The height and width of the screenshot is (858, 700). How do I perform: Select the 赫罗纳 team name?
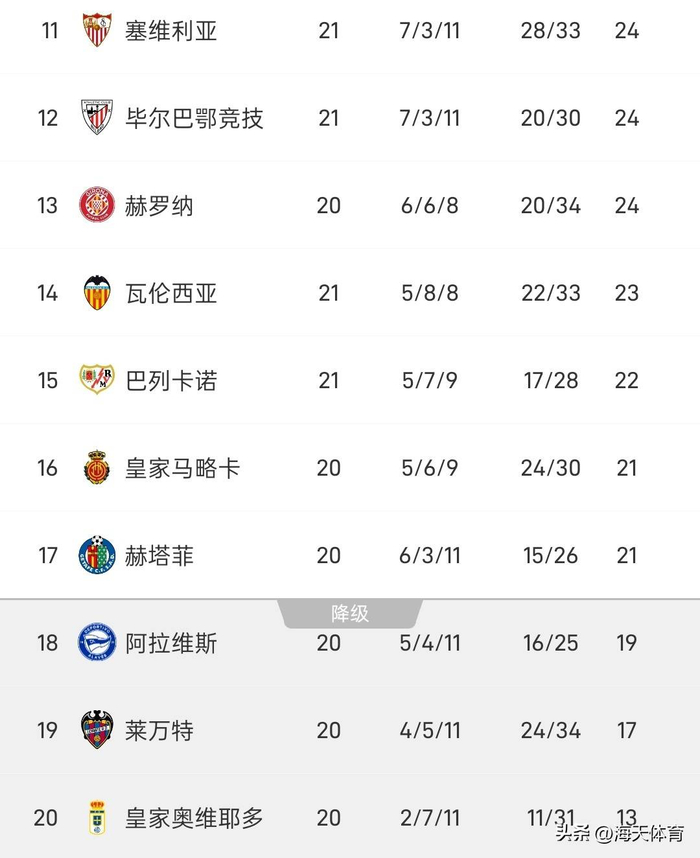tap(159, 206)
